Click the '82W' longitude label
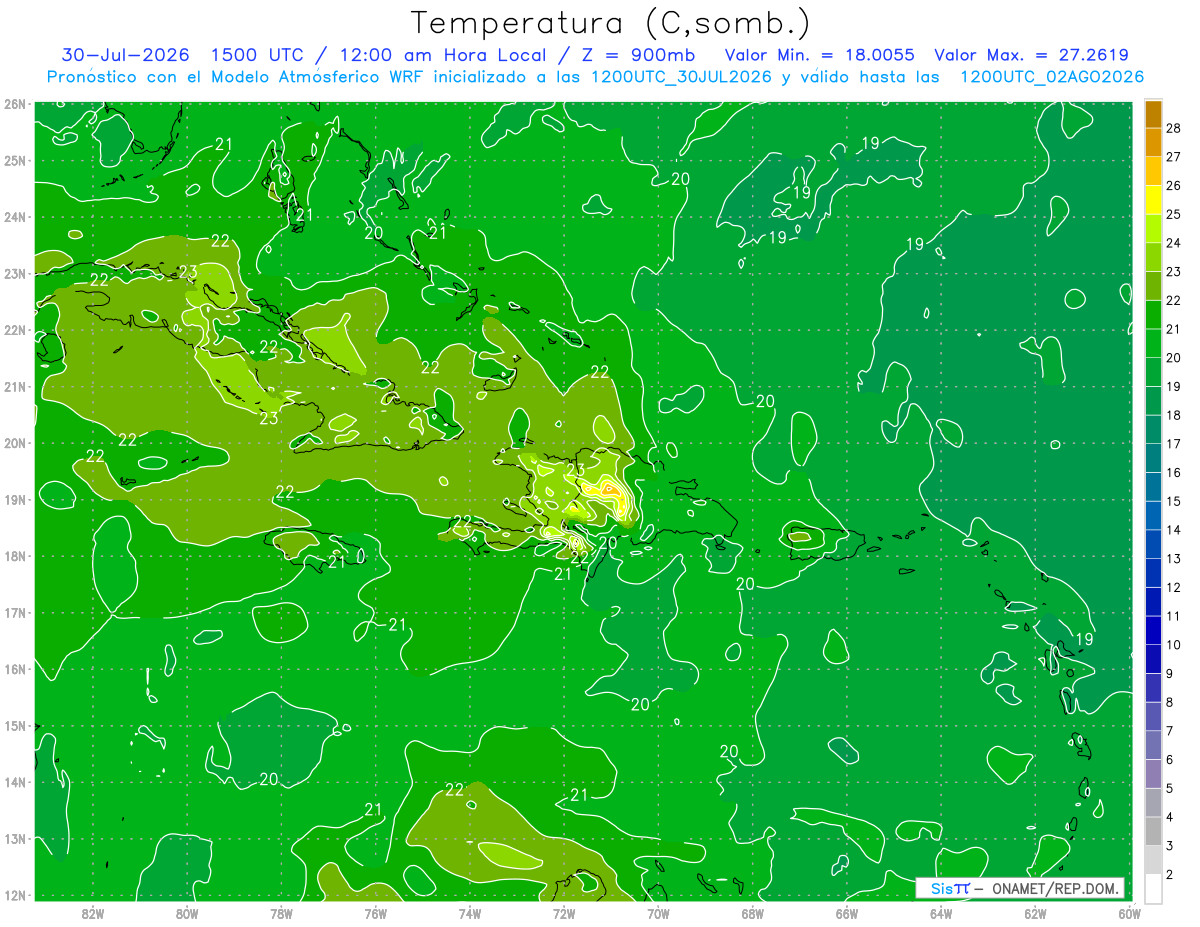The width and height of the screenshot is (1200, 927). tap(93, 913)
